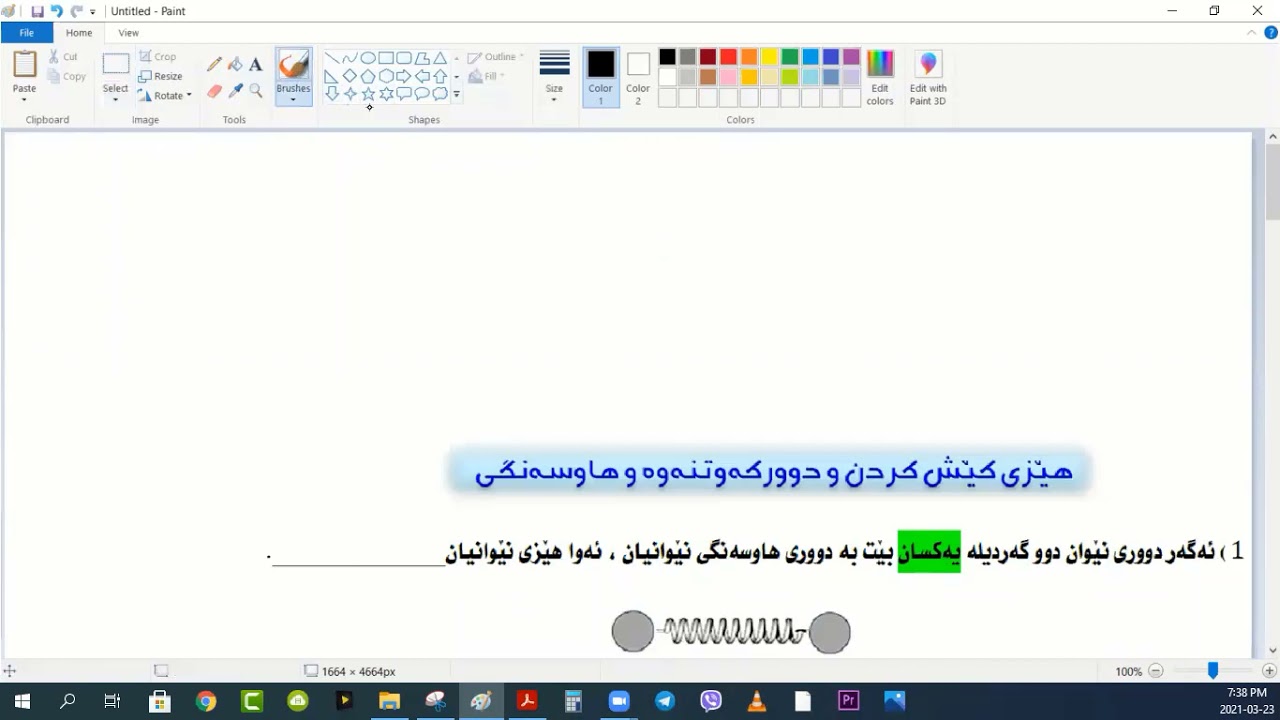The image size is (1280, 720).
Task: Click the Resize button
Action: [x=160, y=76]
